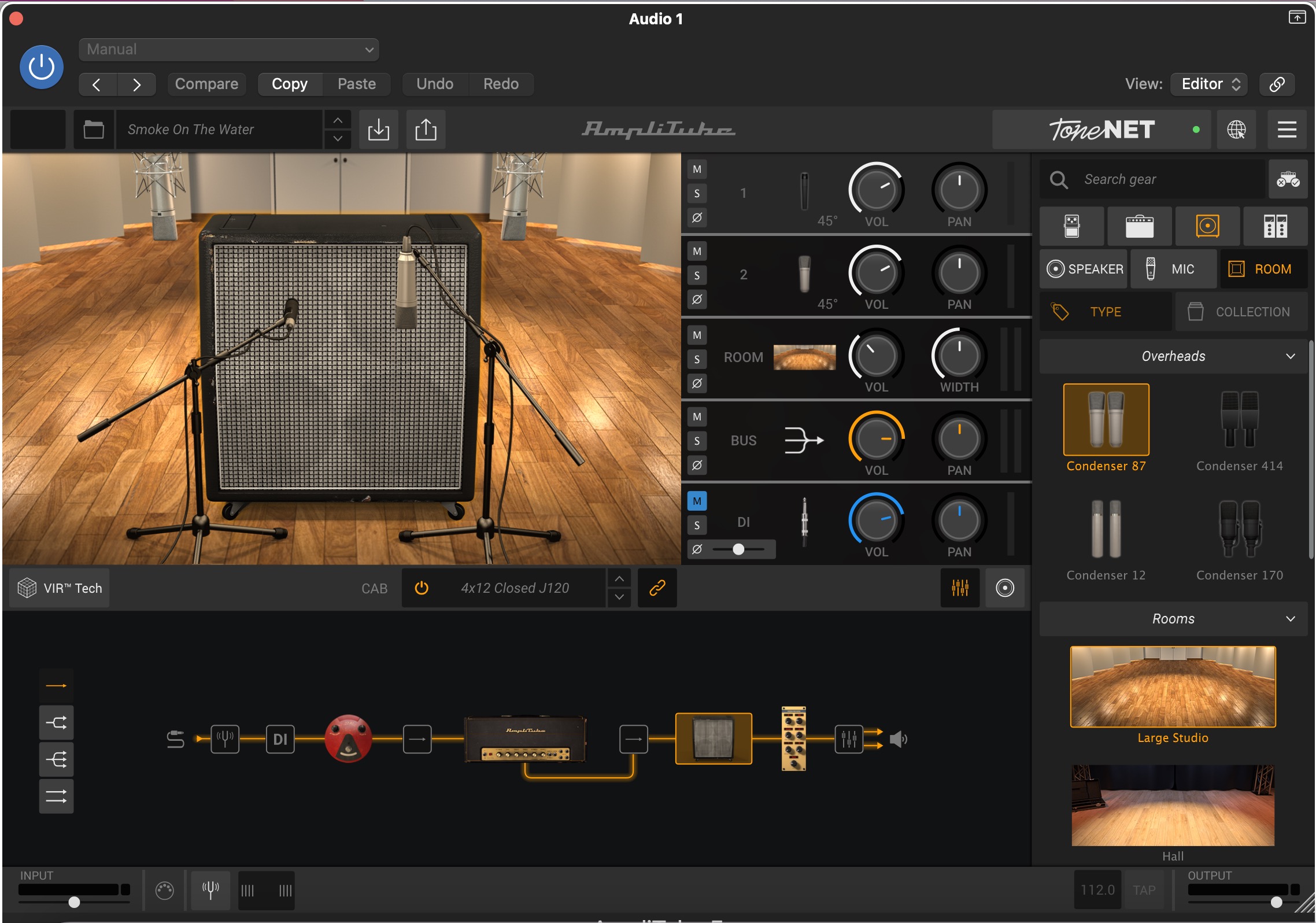Select the Hall room thumbnail
This screenshot has height=923, width=1316.
[x=1173, y=805]
